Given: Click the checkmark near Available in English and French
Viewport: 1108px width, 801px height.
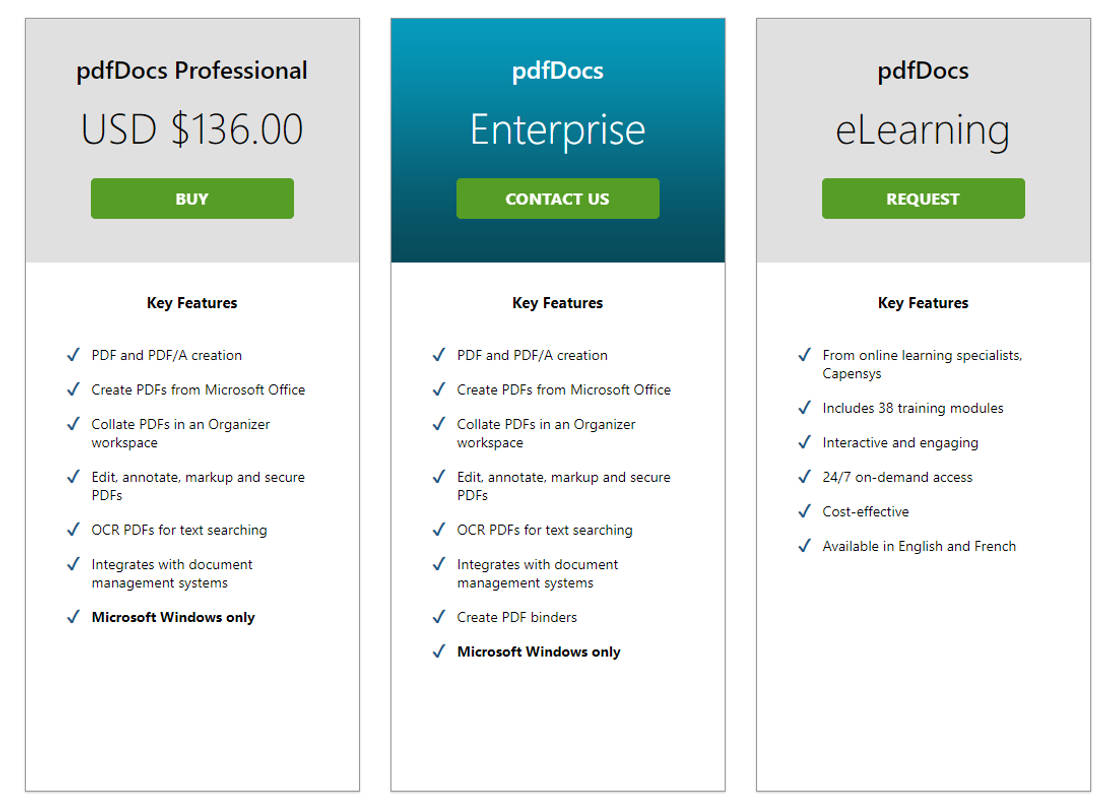Looking at the screenshot, I should pos(804,546).
